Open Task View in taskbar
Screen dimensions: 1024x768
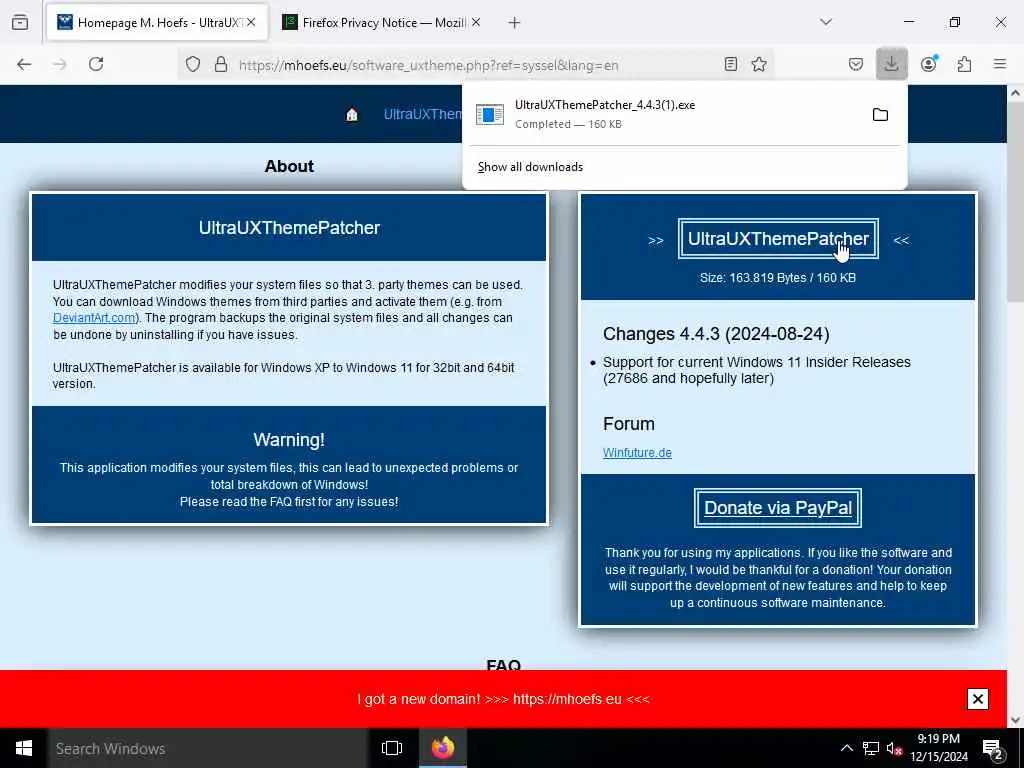(x=392, y=748)
